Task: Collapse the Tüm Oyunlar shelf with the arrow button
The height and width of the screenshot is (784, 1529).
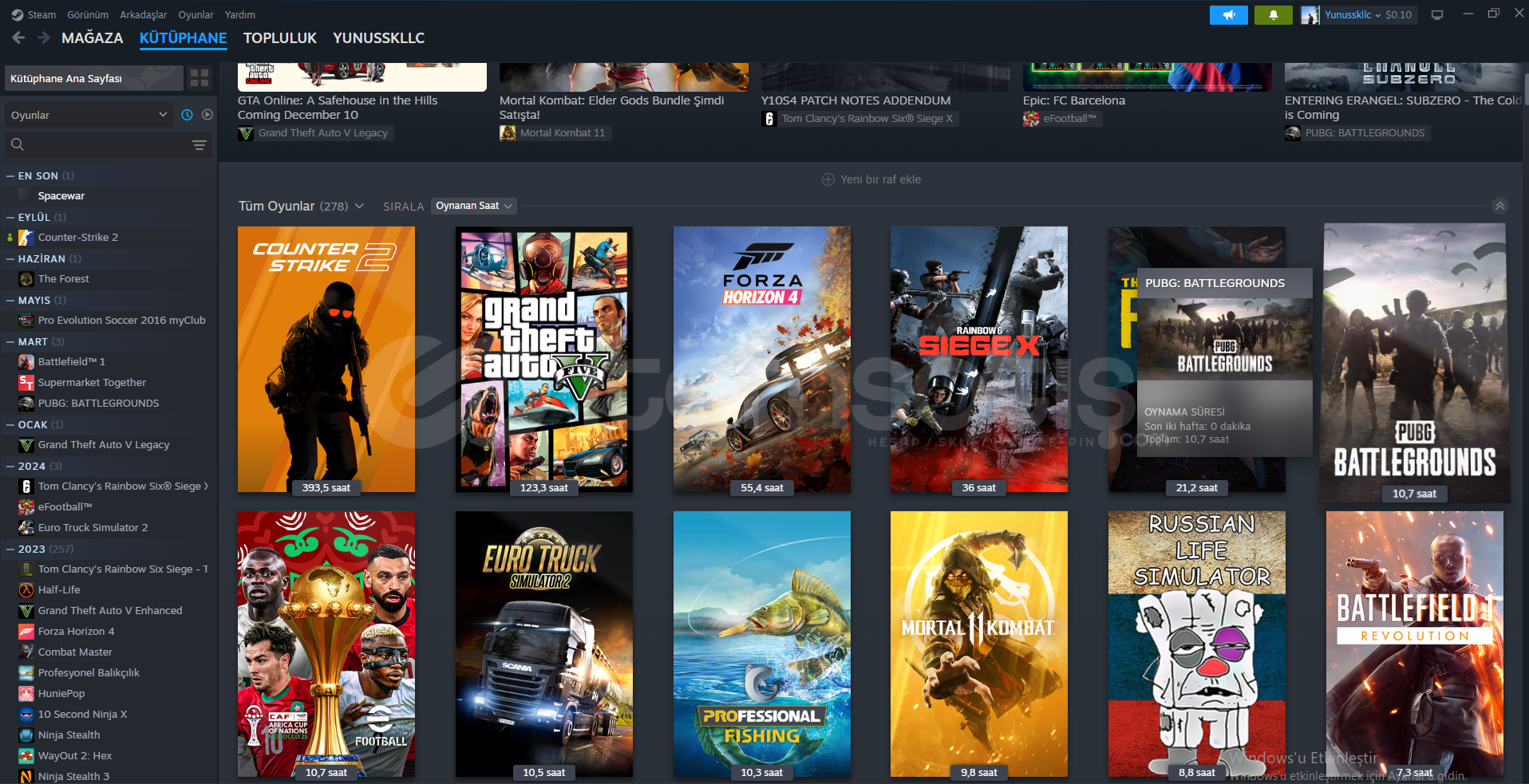Action: click(x=1500, y=206)
